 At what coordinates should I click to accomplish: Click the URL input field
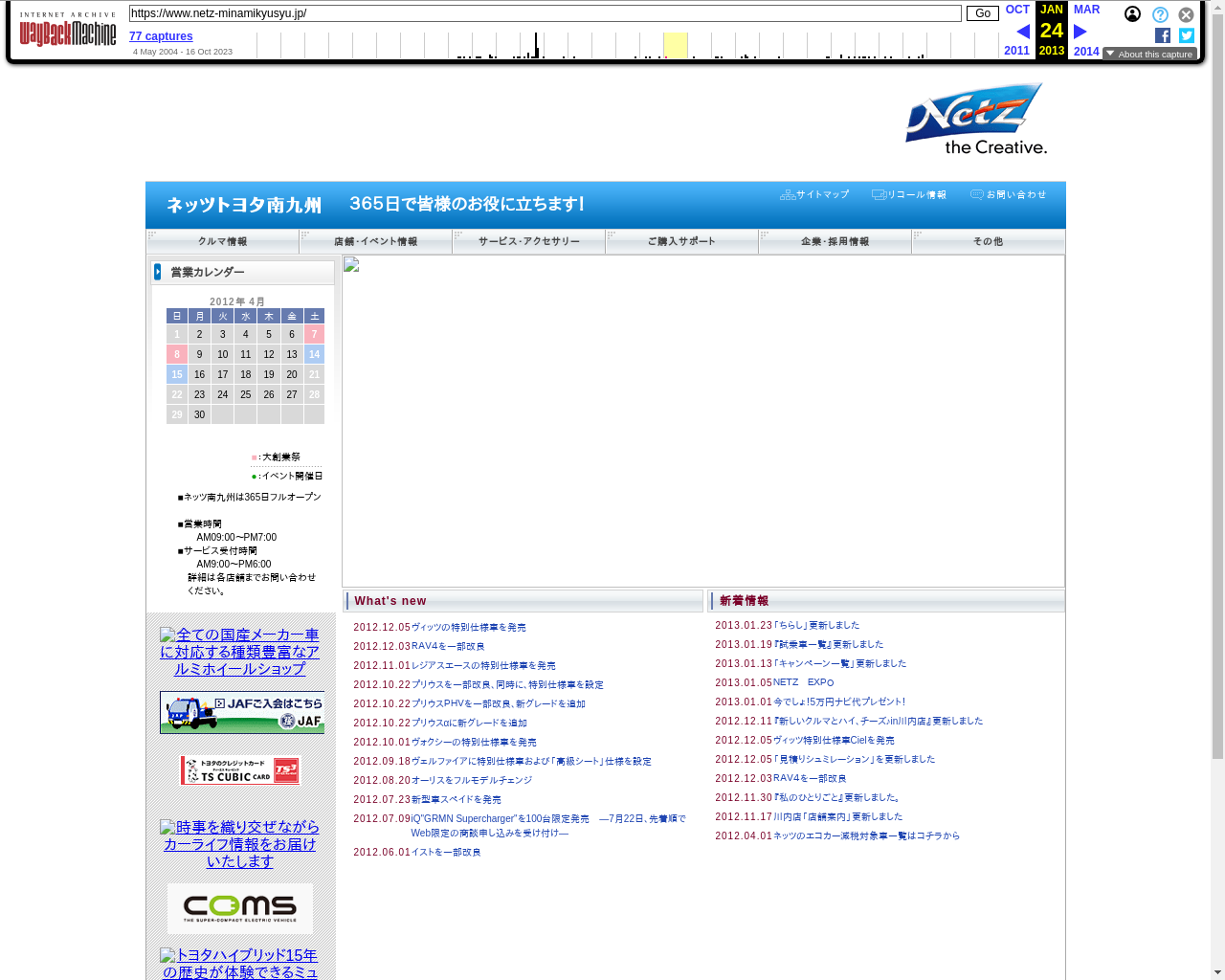(x=545, y=13)
